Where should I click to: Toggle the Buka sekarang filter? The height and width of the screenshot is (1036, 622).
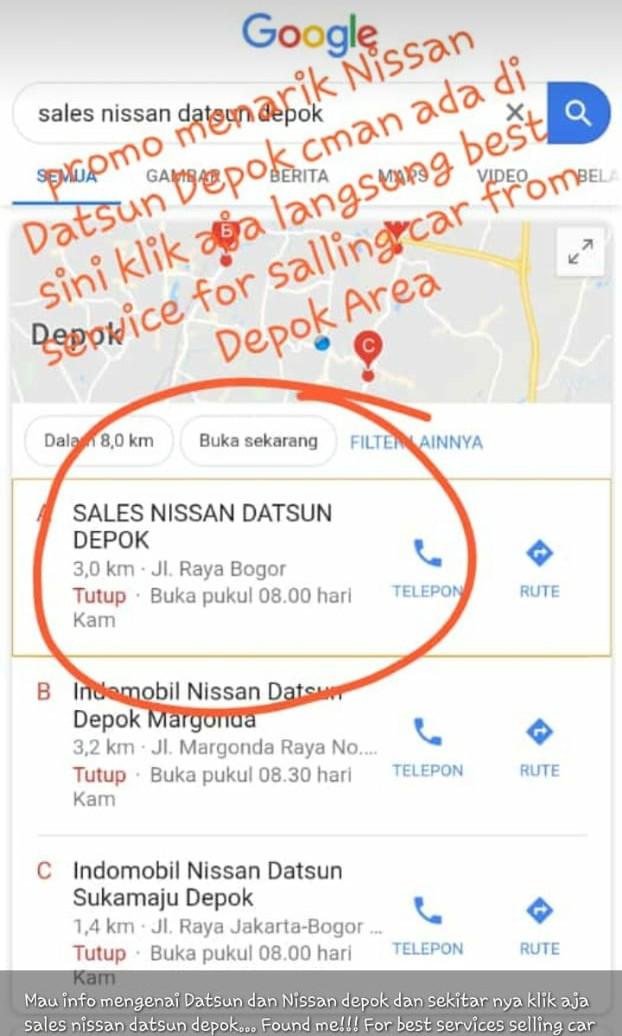pyautogui.click(x=258, y=441)
